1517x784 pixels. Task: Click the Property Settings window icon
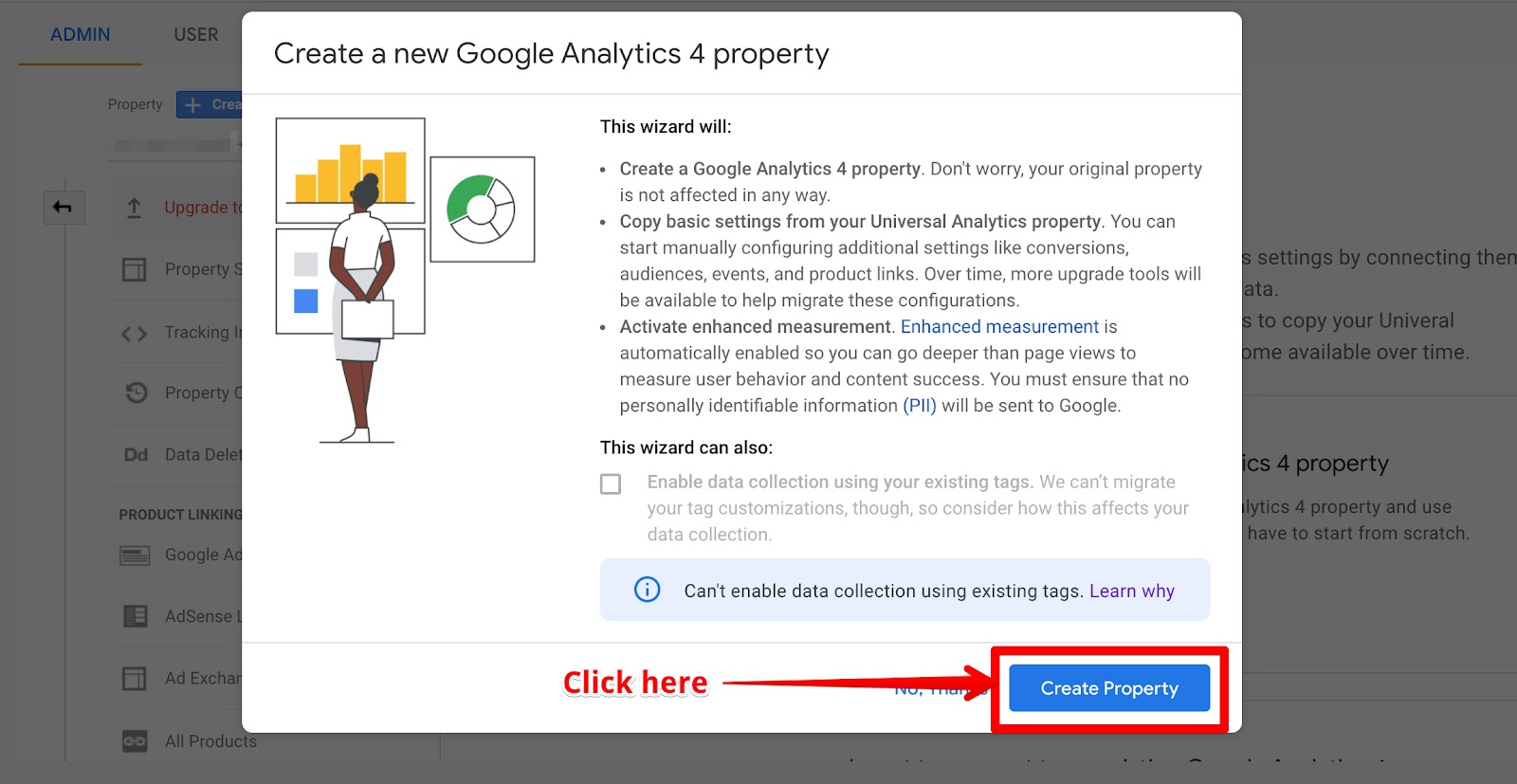[x=135, y=270]
